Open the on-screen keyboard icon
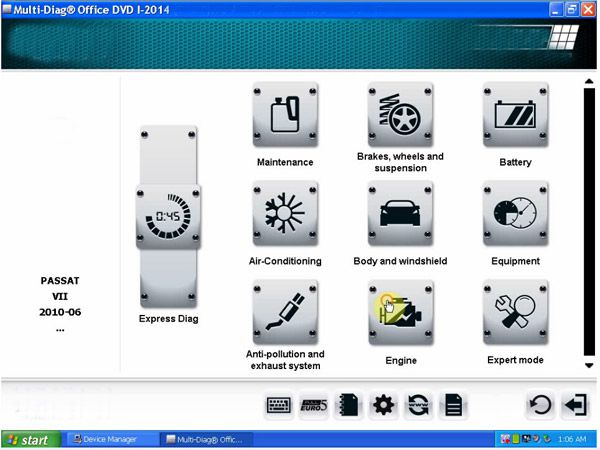Image resolution: width=600 pixels, height=450 pixels. [x=279, y=405]
